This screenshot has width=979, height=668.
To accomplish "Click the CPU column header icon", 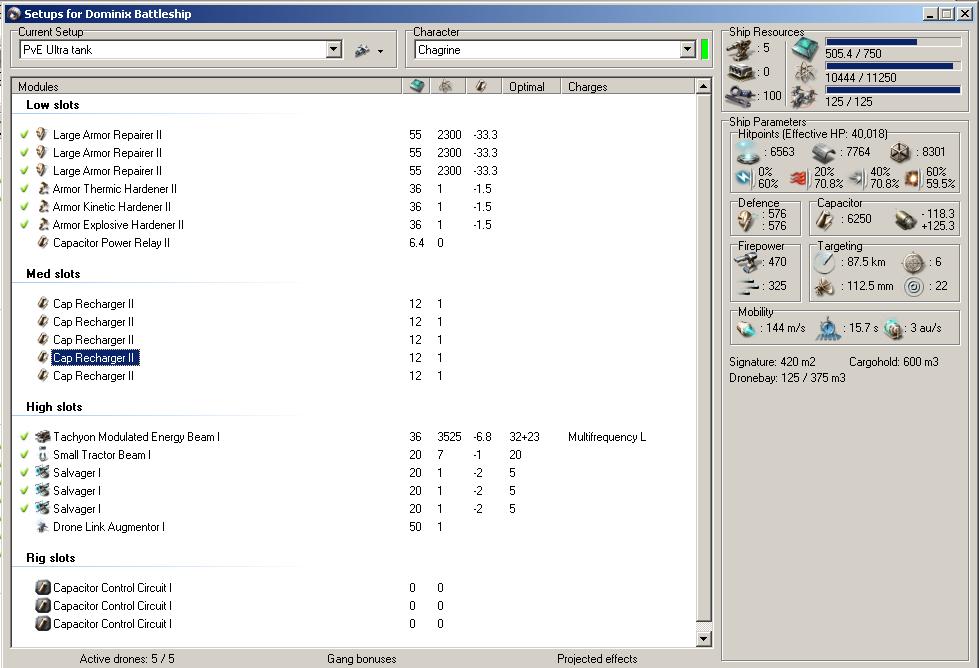I will click(416, 86).
